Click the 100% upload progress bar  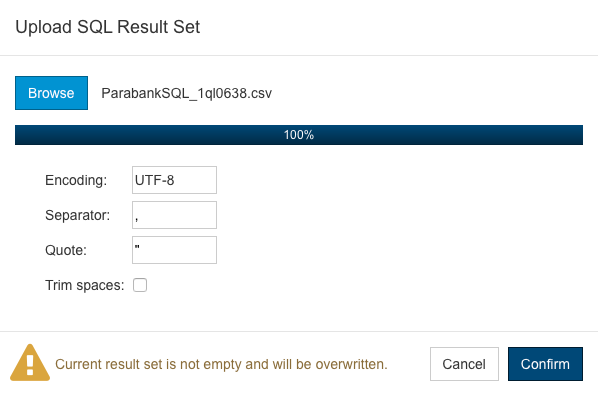tap(299, 135)
